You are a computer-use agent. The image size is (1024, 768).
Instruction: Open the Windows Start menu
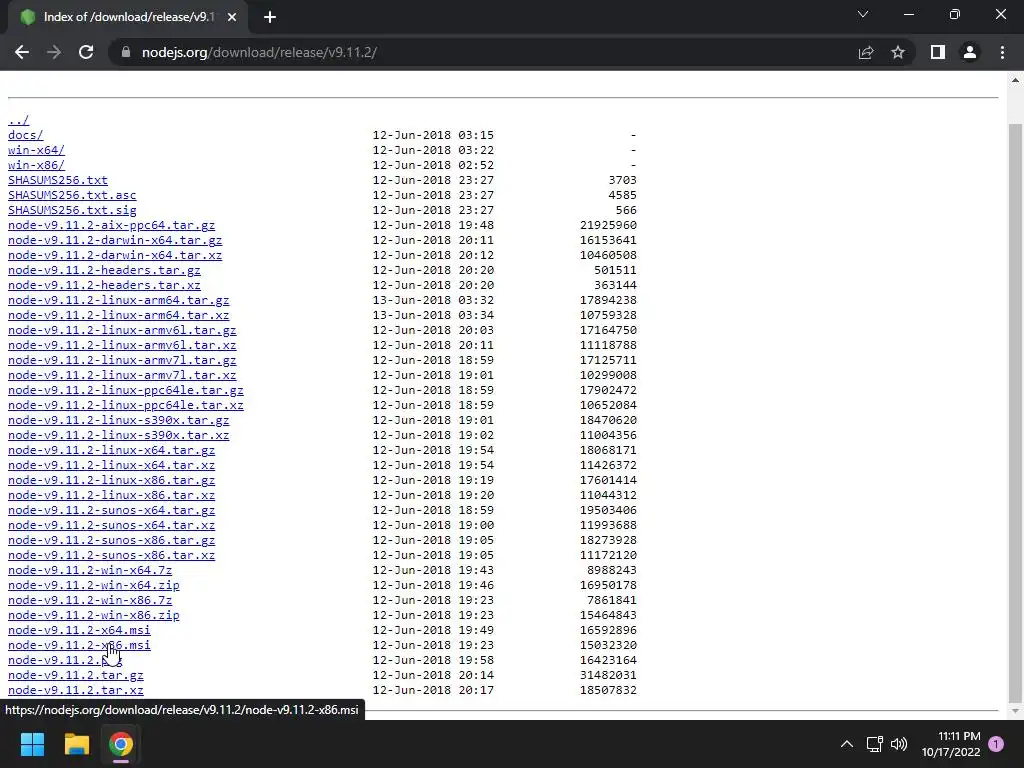click(32, 744)
